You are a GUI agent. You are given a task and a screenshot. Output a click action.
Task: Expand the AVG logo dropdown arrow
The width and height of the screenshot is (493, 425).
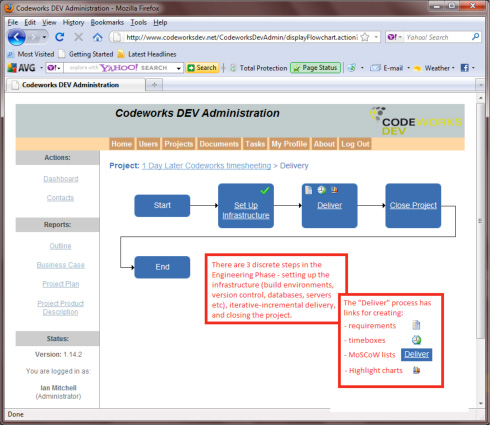click(41, 68)
